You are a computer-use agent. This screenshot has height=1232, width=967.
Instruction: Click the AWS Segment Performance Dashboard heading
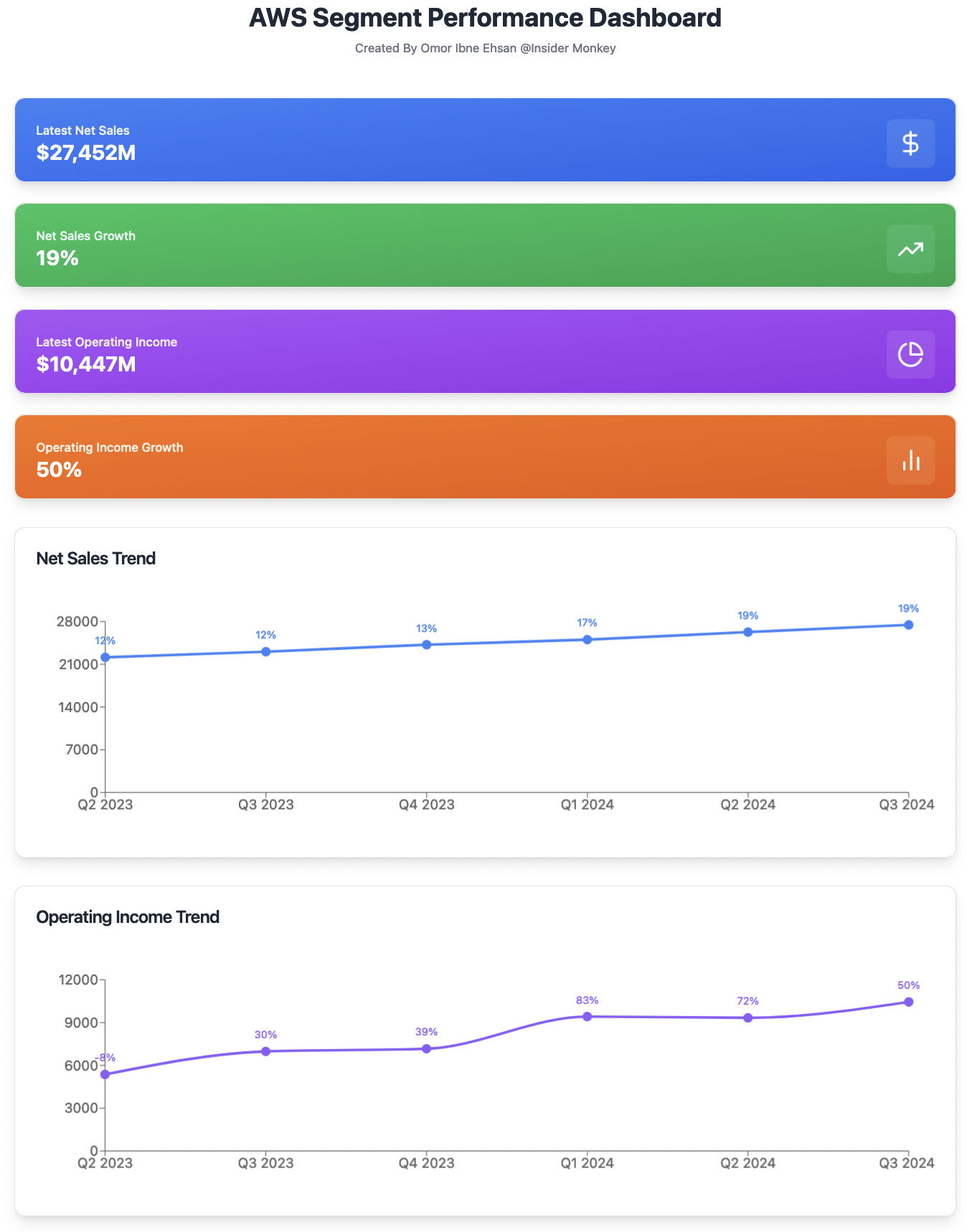(x=485, y=18)
